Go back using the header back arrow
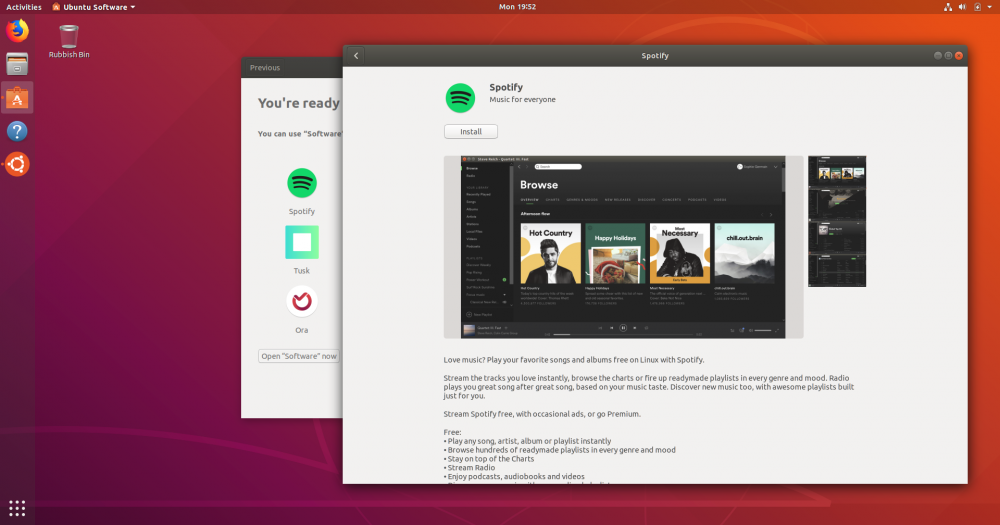Screen dimensions: 1000x525 click(356, 55)
